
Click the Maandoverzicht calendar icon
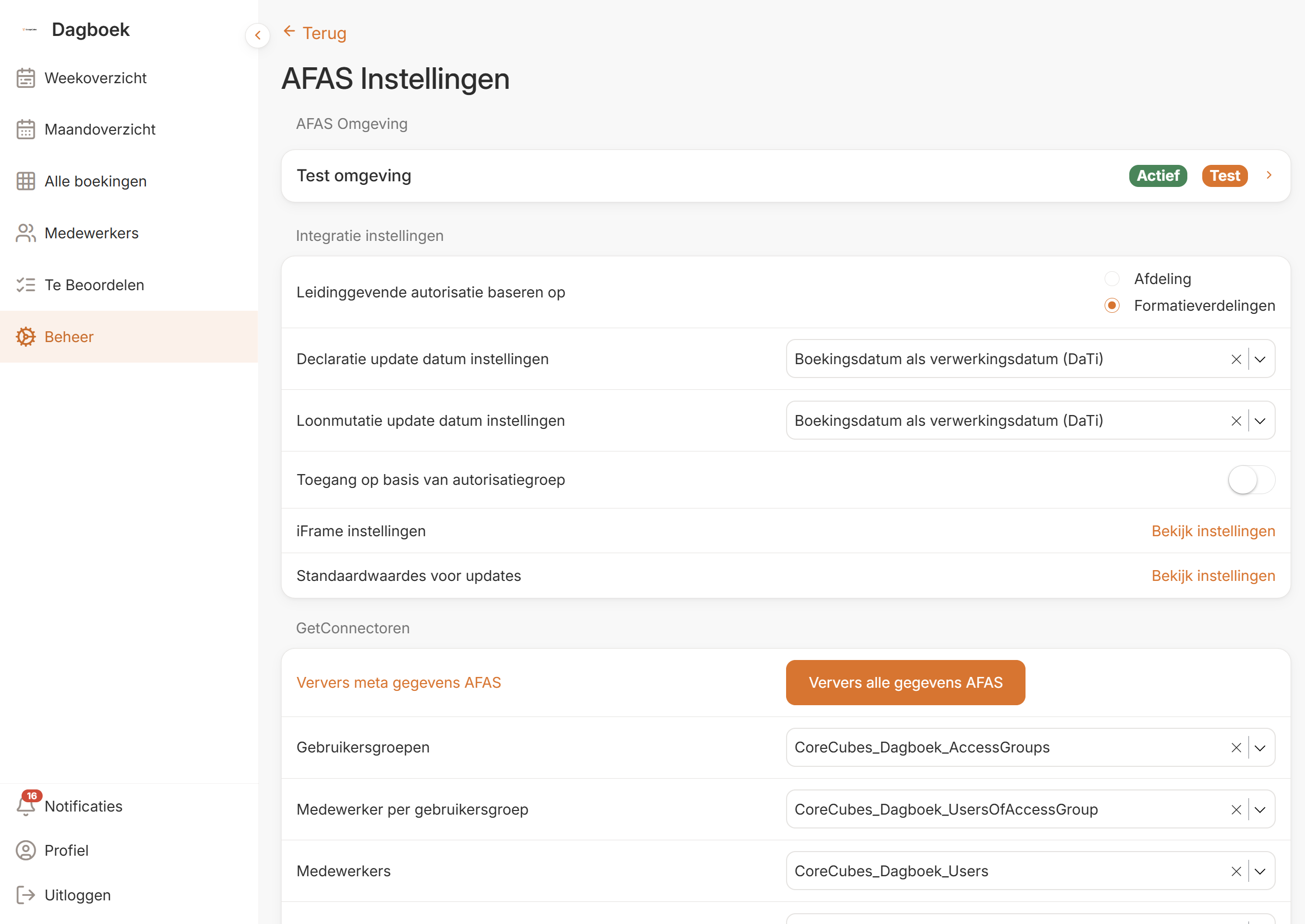[26, 130]
